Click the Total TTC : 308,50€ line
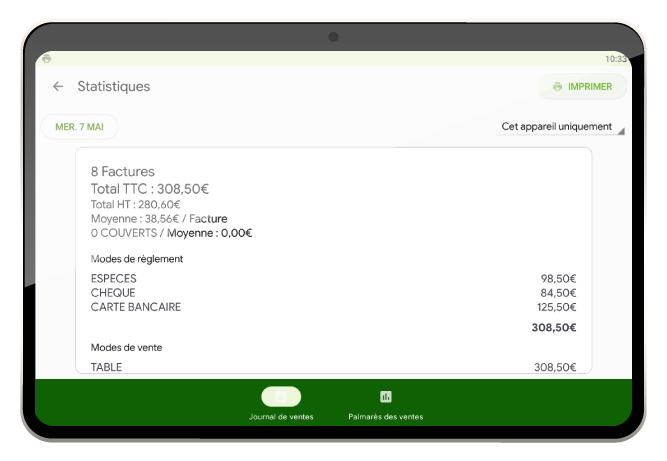 pos(150,189)
